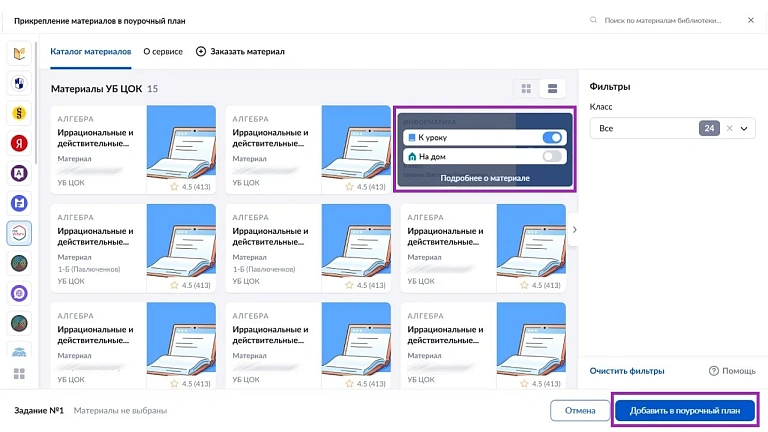Image resolution: width=768 pixels, height=432 pixels.
Task: Switch to the "О сервисе" tab
Action: 163,51
